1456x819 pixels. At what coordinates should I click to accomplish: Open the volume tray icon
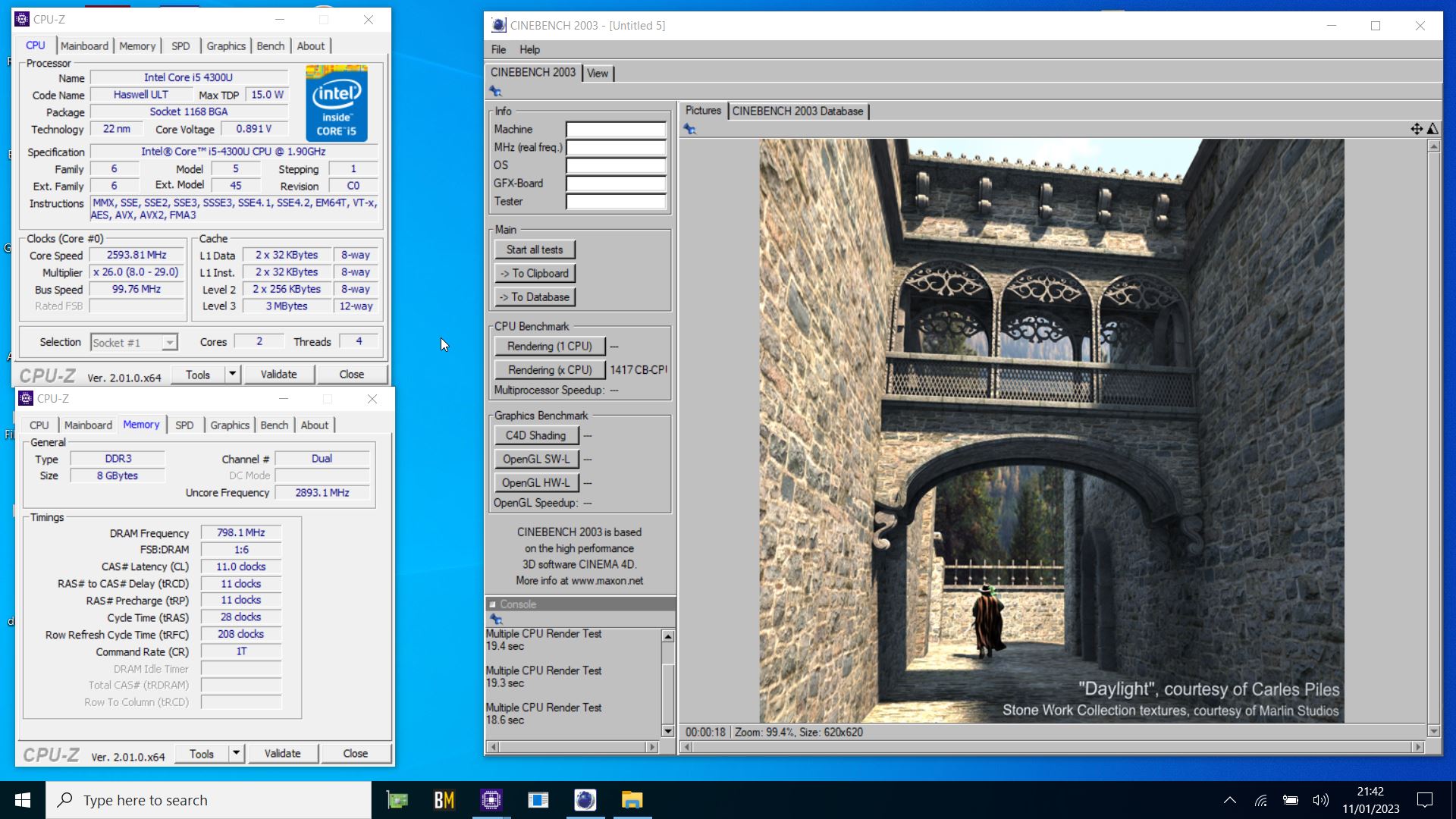[1320, 800]
